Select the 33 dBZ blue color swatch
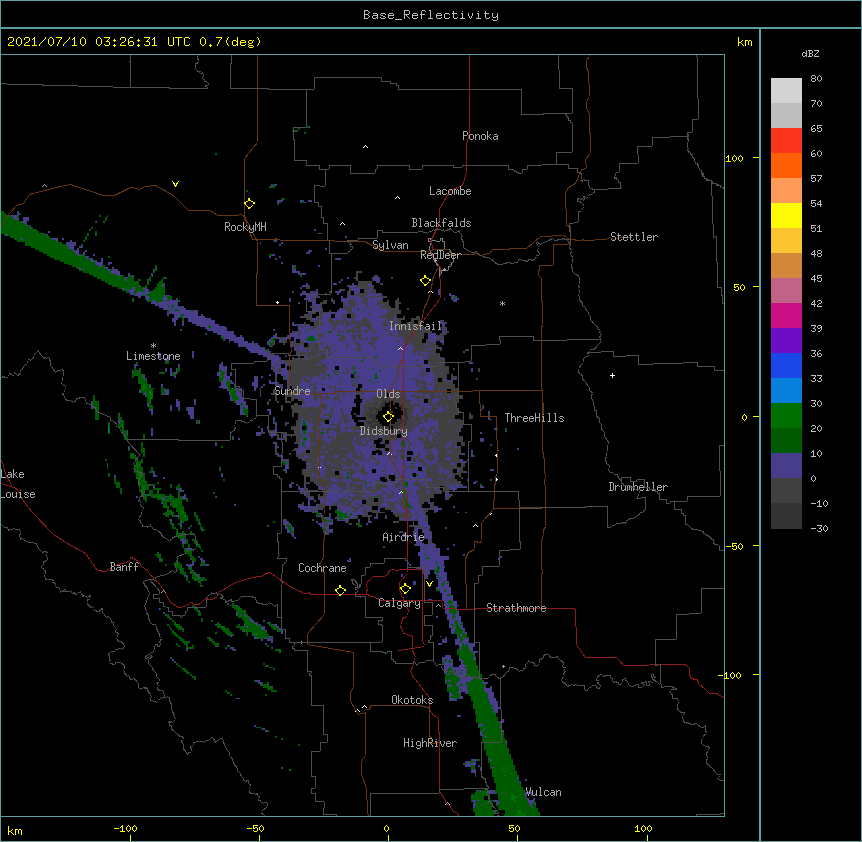The height and width of the screenshot is (842, 862). (x=786, y=365)
